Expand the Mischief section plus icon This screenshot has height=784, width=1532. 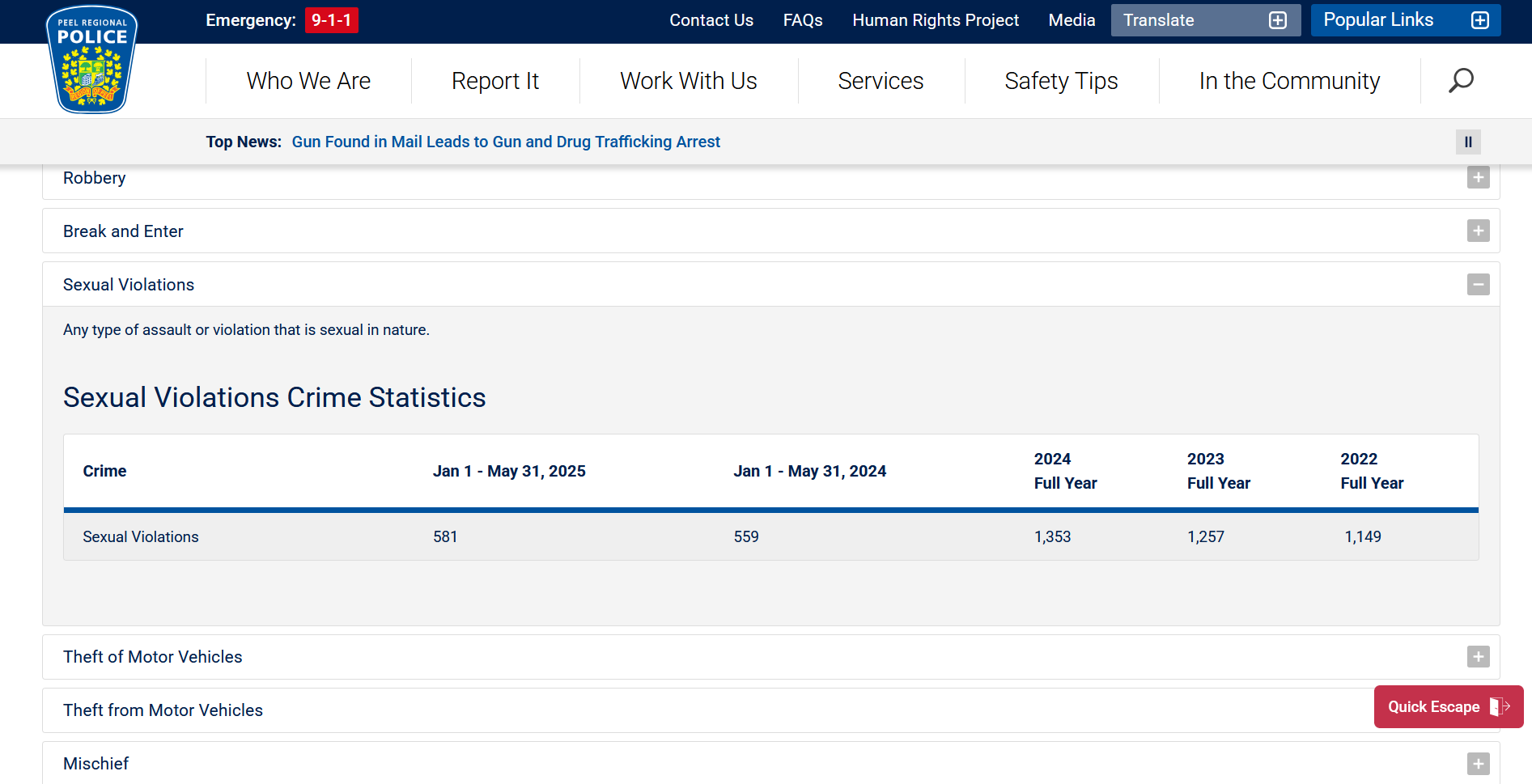coord(1479,764)
